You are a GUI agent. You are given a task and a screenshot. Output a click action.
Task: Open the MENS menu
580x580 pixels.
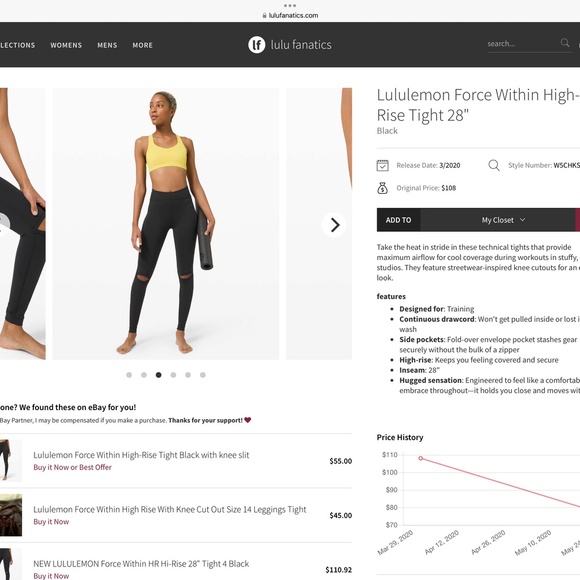click(107, 45)
